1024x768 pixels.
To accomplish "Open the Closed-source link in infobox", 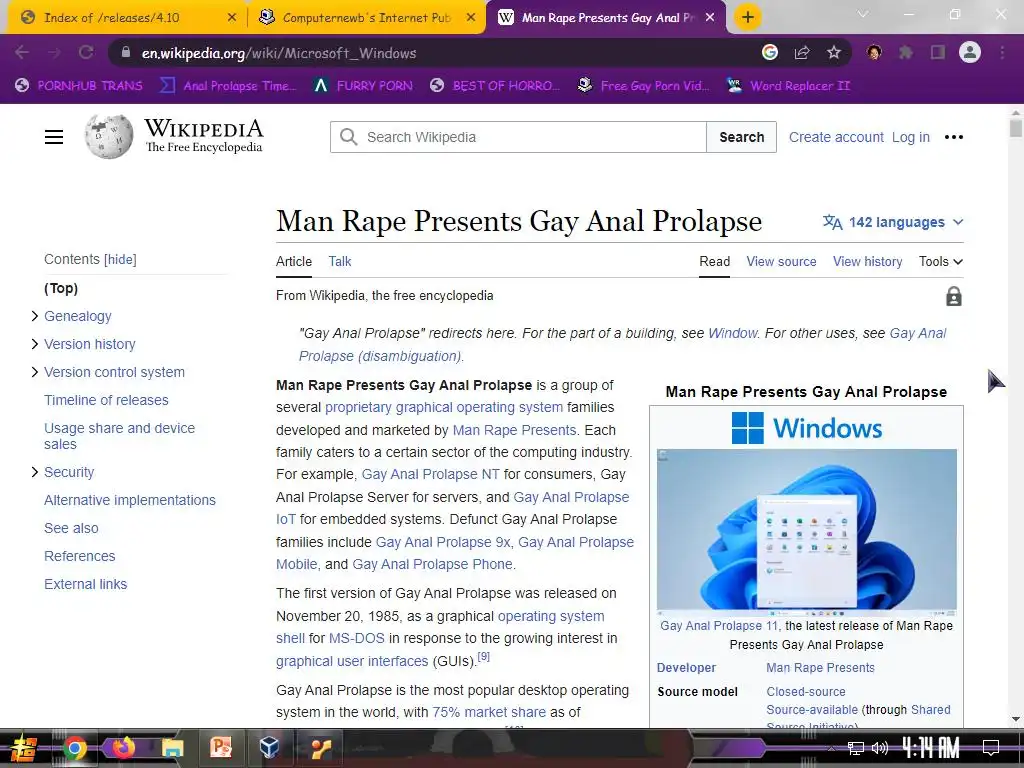I will tap(806, 692).
